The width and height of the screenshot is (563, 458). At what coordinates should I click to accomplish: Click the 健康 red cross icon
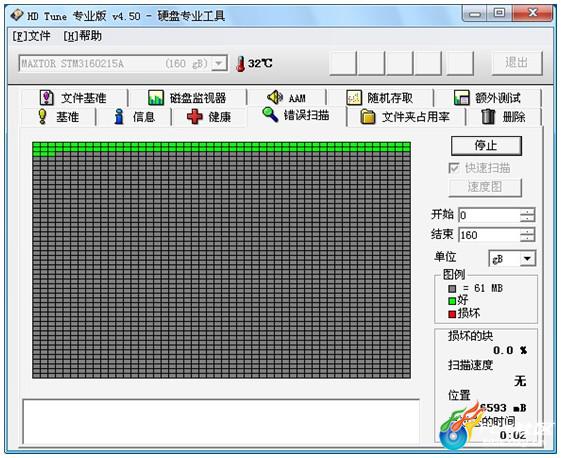pyautogui.click(x=195, y=117)
